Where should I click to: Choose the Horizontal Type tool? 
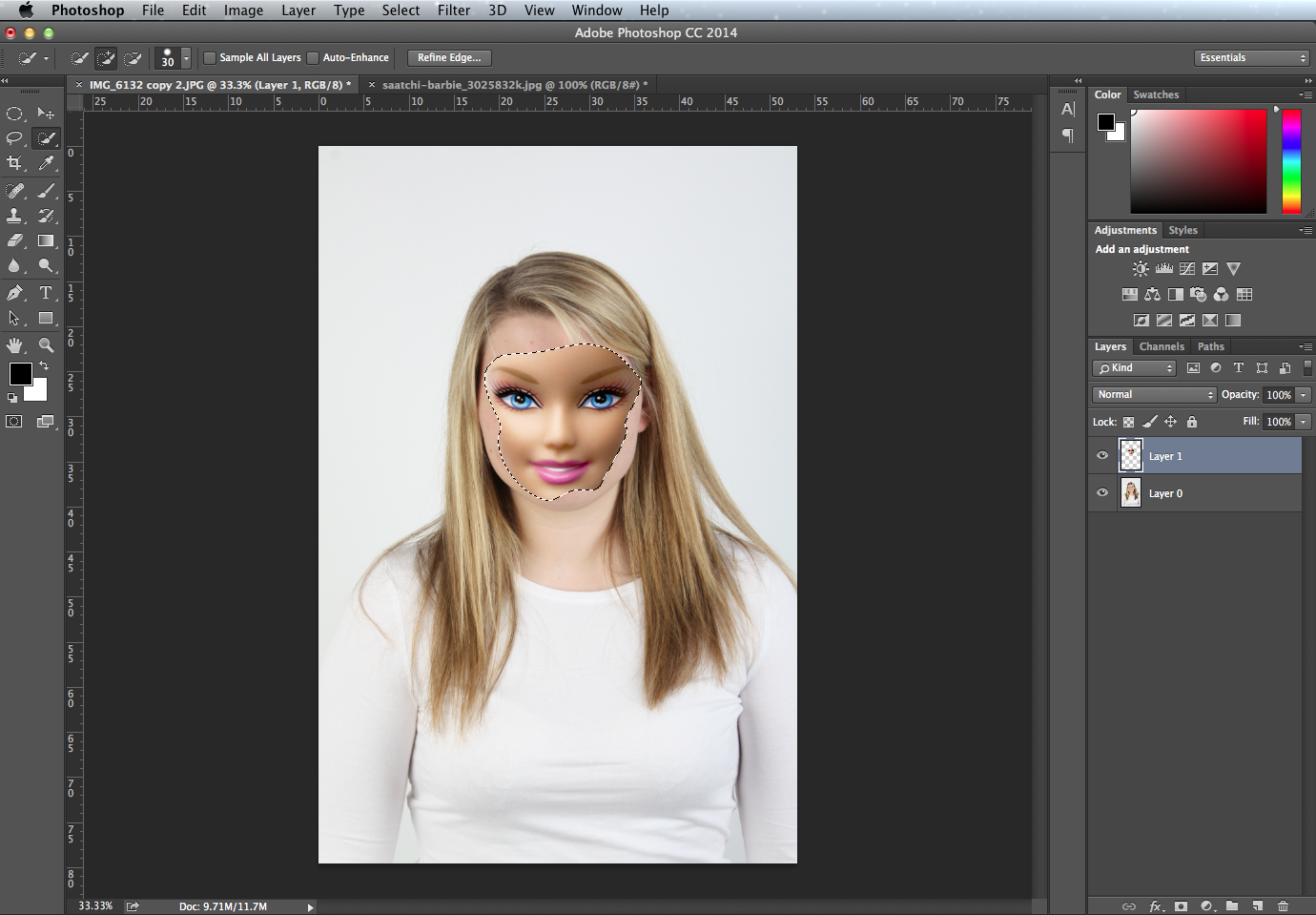(x=46, y=293)
